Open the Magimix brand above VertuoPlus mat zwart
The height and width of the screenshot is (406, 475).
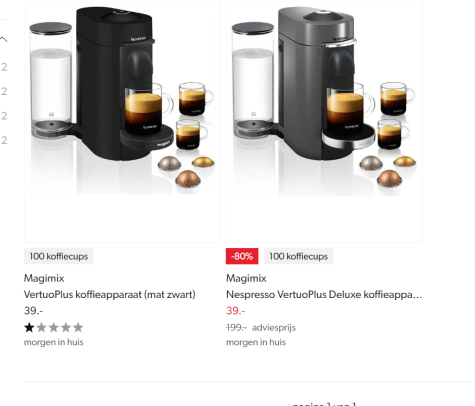[x=44, y=278]
